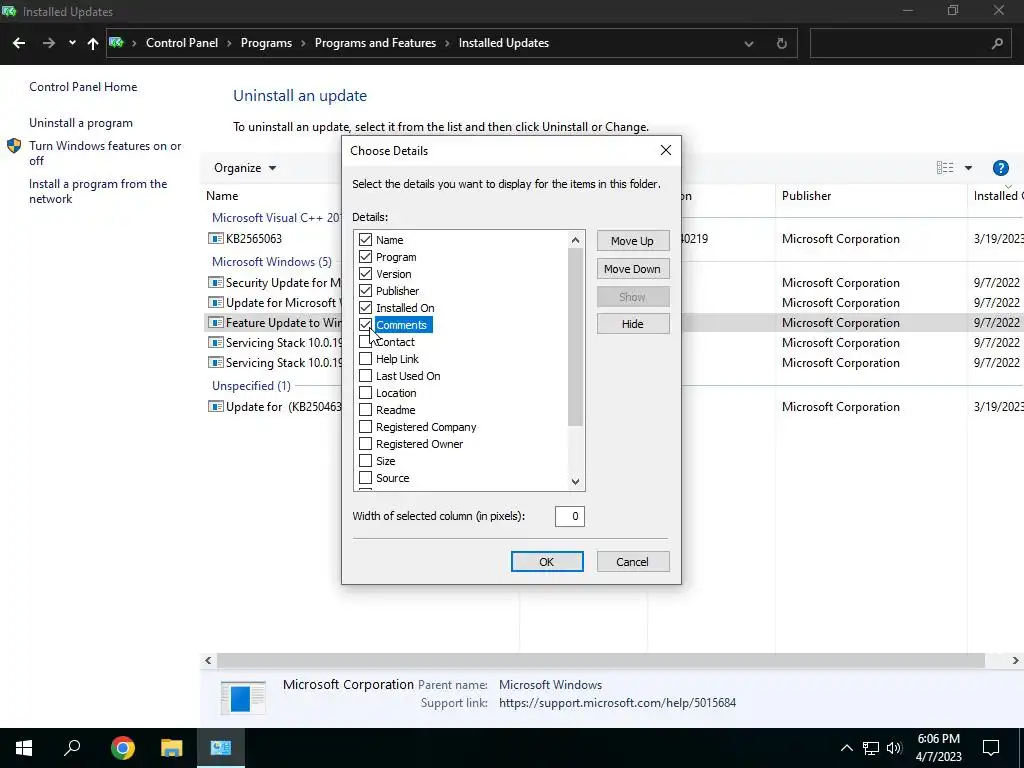This screenshot has width=1024, height=768.
Task: Open Programs and Features breadcrumb
Action: tap(375, 43)
